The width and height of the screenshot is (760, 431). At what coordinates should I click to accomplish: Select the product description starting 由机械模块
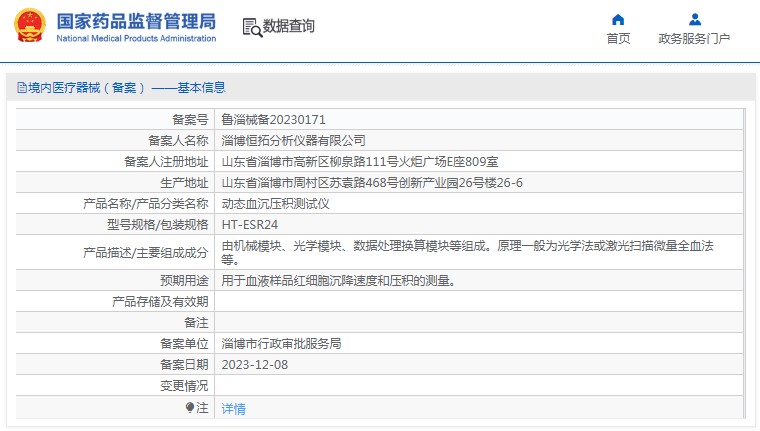(467, 253)
